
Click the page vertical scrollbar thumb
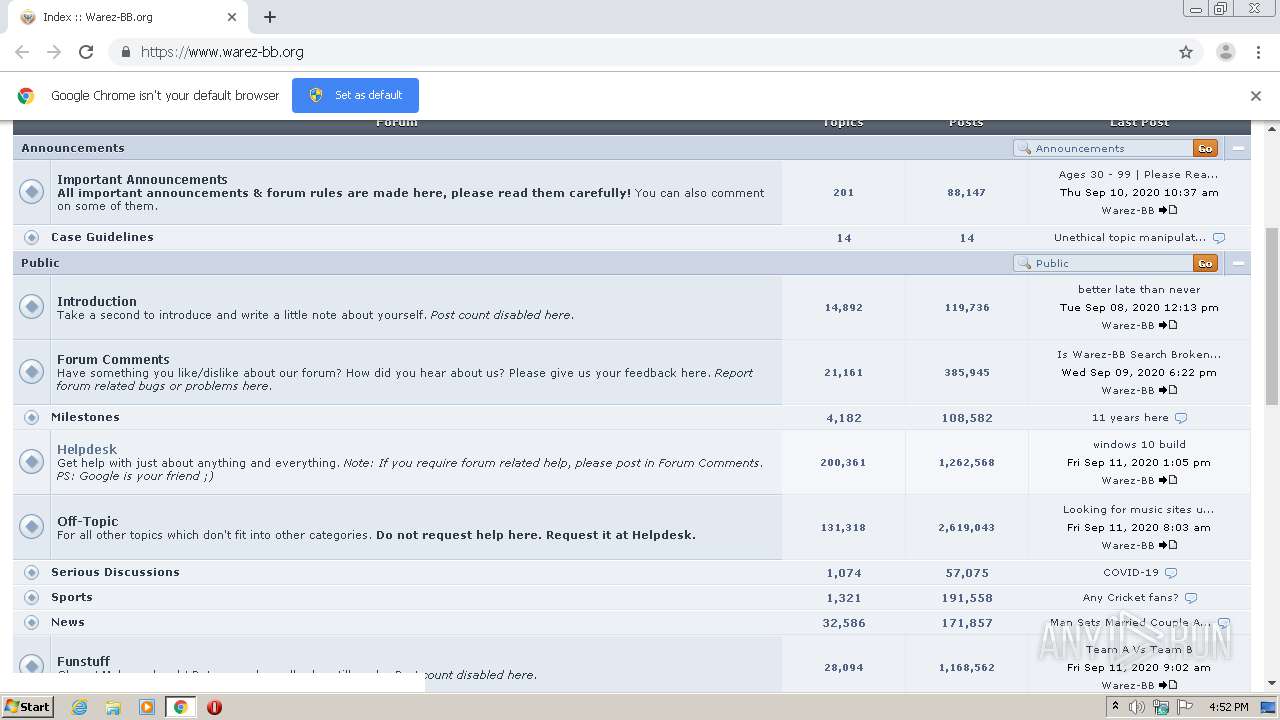tap(1272, 316)
